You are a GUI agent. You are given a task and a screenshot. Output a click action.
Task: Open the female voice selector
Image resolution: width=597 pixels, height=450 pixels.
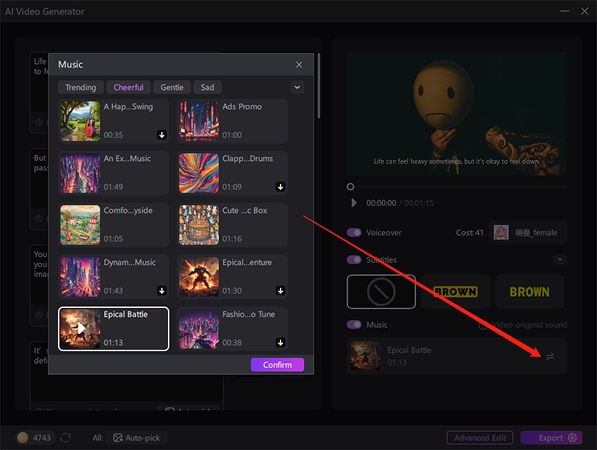528,233
